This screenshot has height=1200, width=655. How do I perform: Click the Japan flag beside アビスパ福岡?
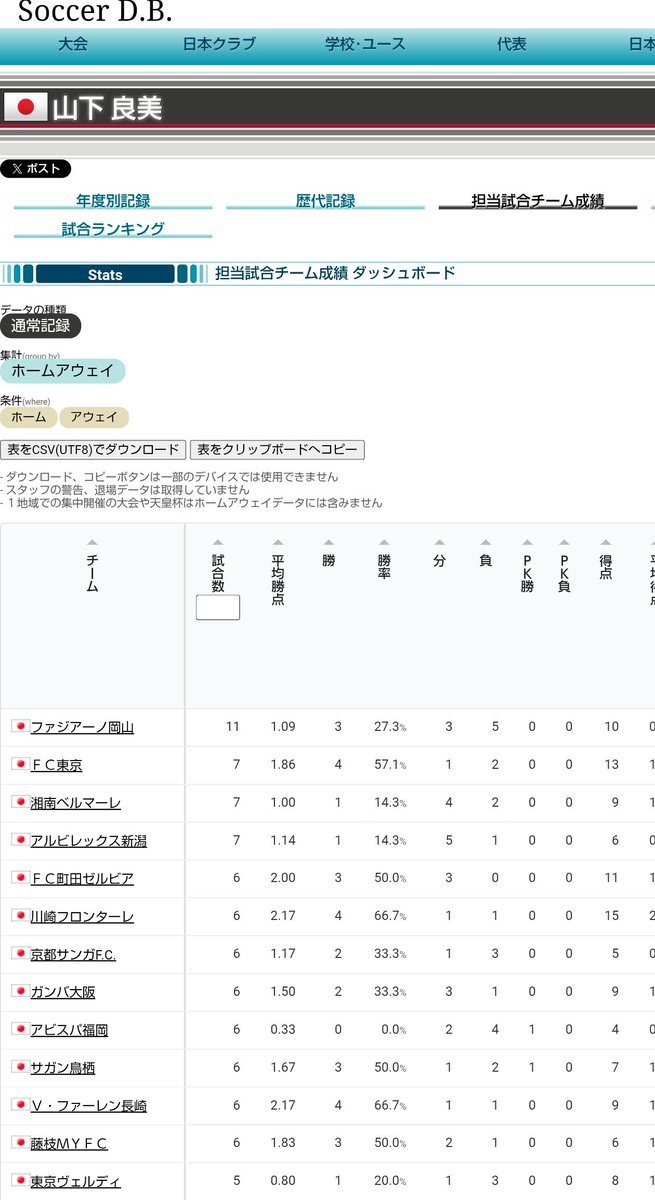tap(19, 1028)
